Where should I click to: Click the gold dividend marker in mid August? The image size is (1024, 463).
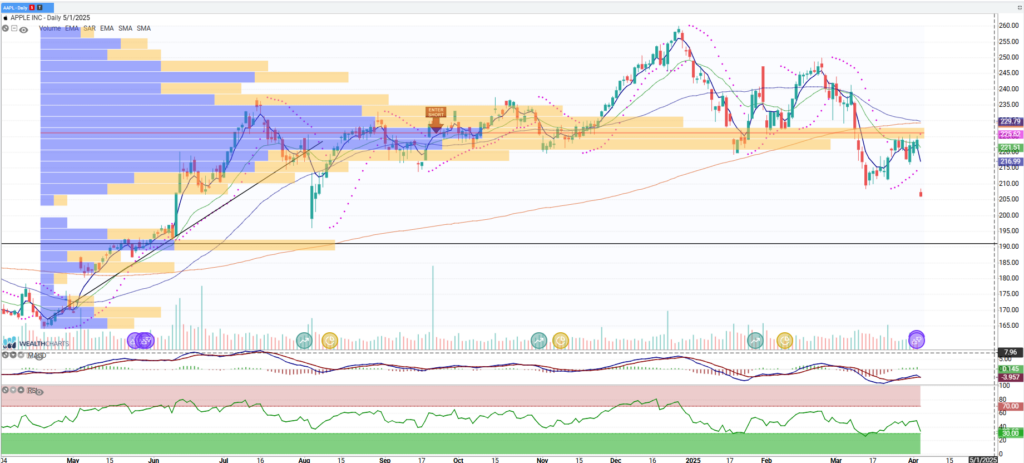(330, 340)
